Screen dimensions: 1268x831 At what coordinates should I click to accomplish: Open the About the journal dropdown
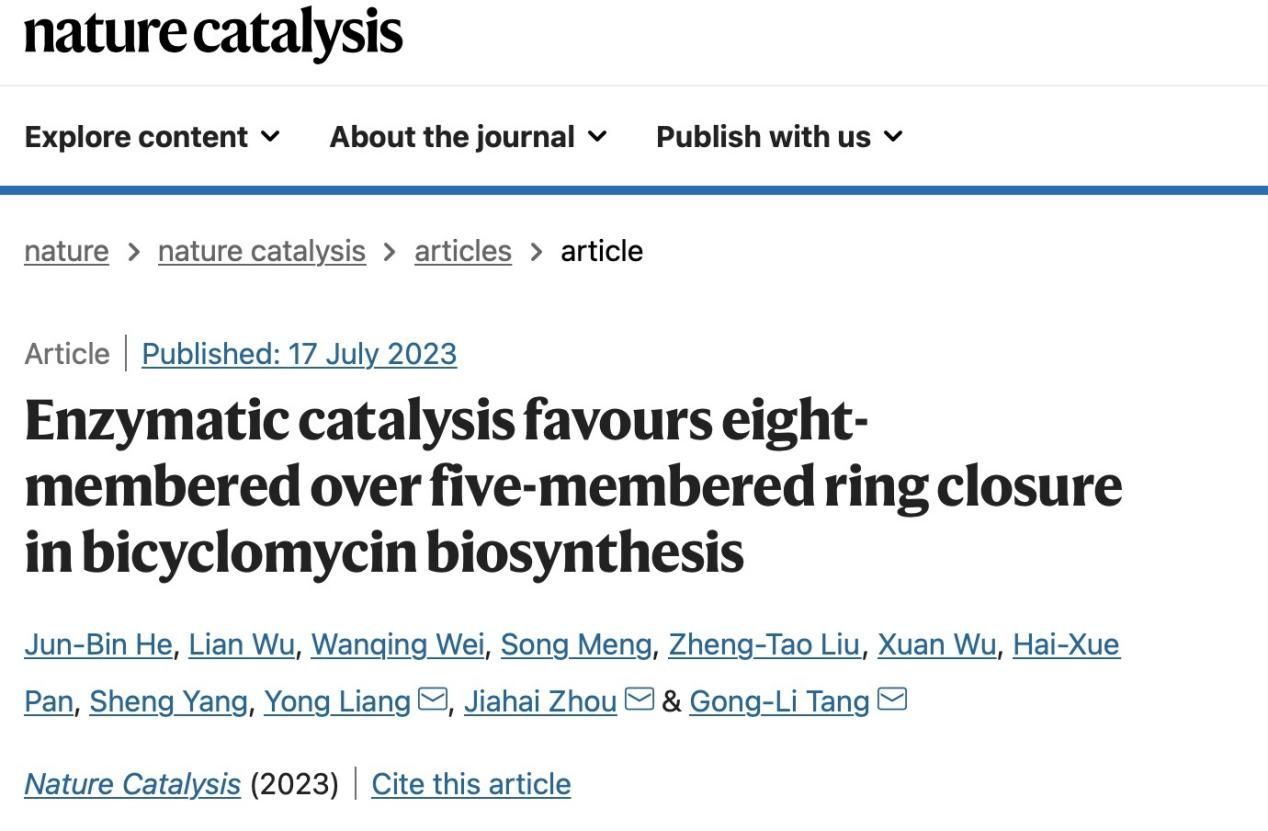(x=468, y=137)
